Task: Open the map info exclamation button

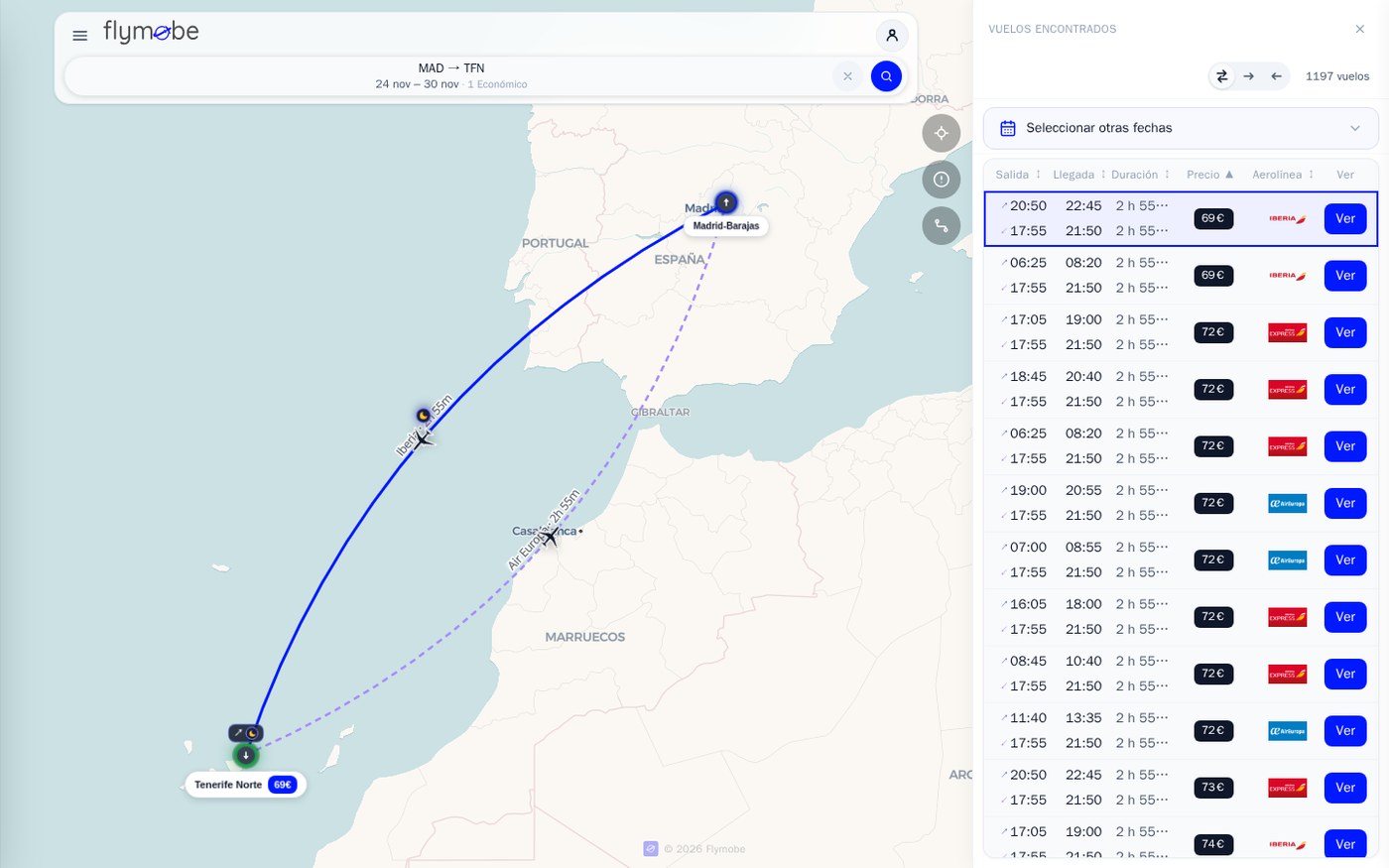Action: click(942, 180)
